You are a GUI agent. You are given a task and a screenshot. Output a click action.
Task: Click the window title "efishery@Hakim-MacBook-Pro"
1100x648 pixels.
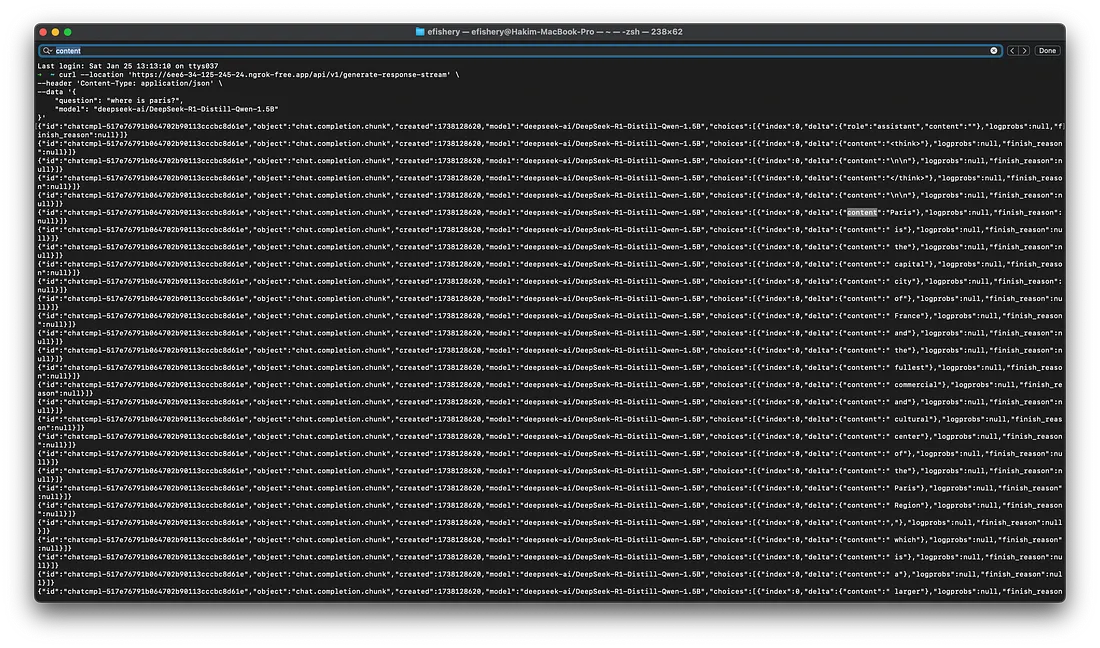pyautogui.click(x=532, y=32)
